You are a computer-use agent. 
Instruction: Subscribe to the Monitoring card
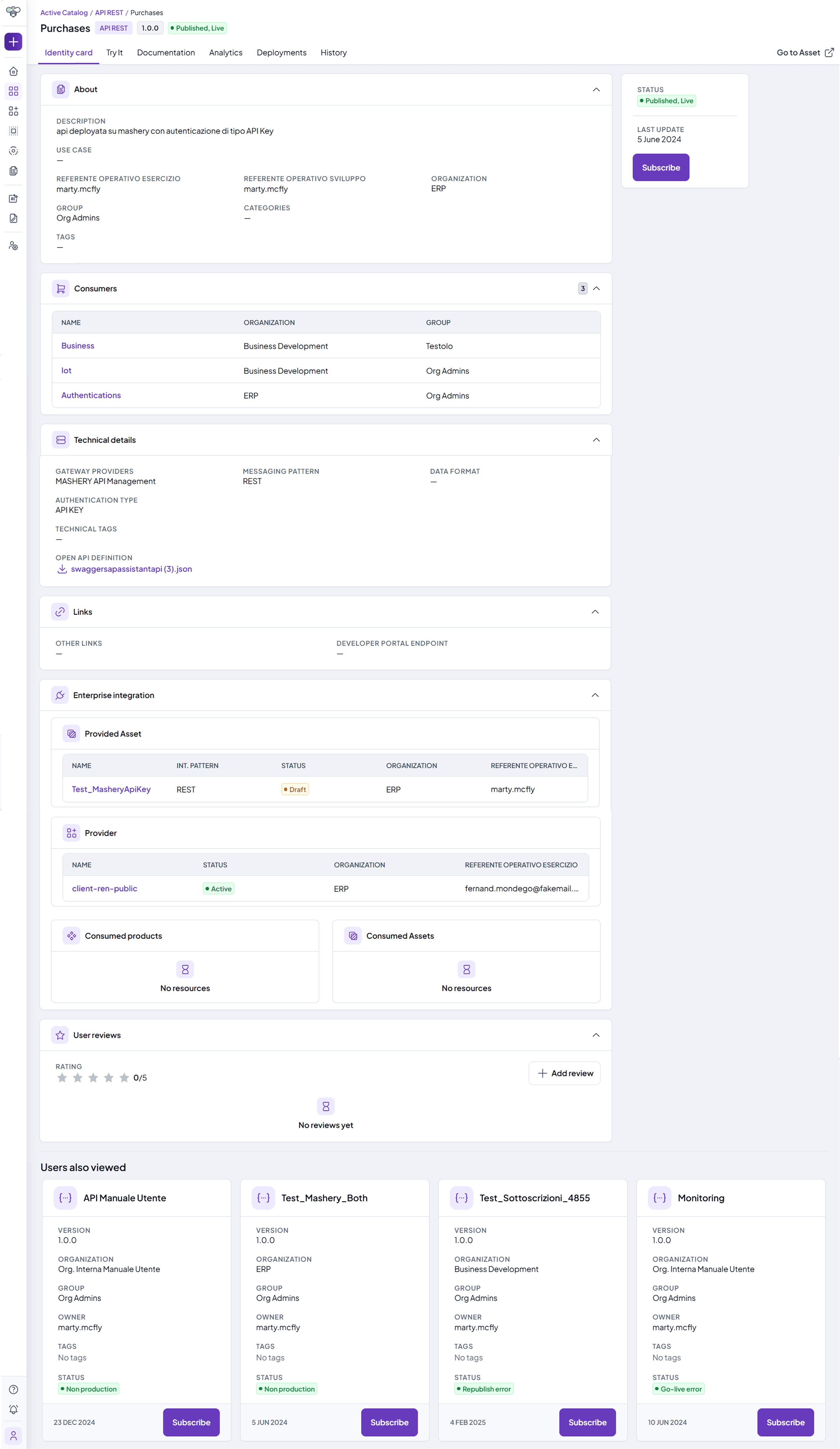[785, 1422]
